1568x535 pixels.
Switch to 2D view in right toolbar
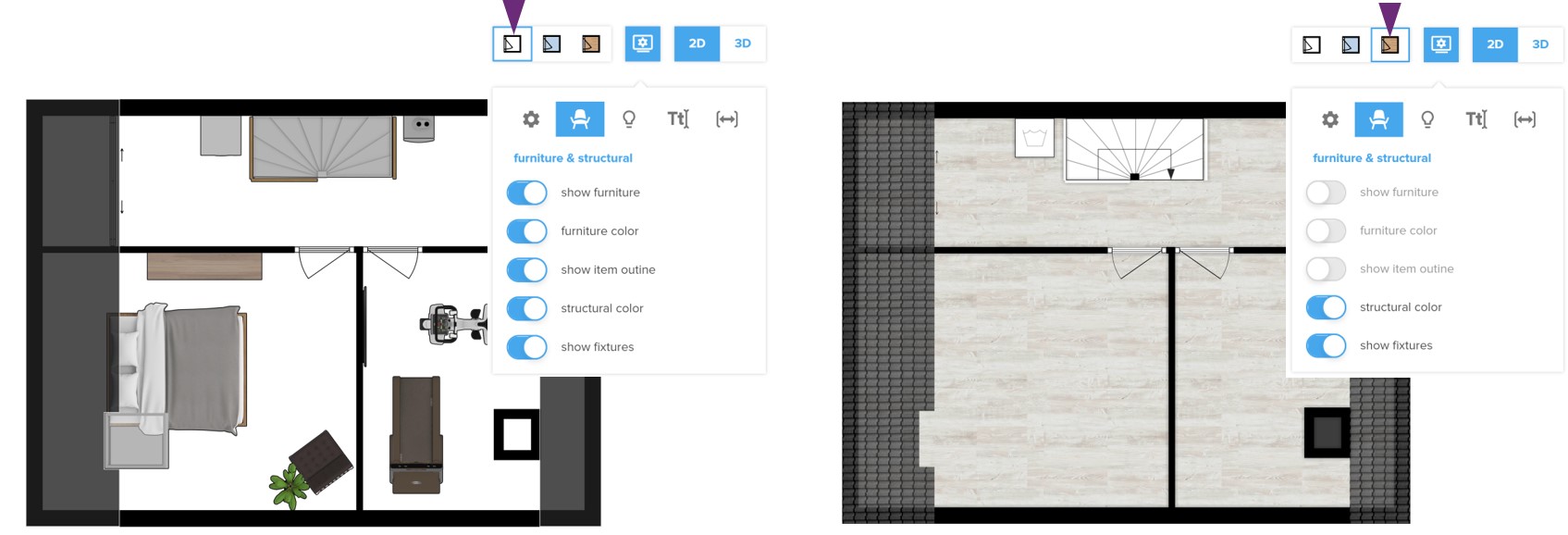coord(1495,44)
